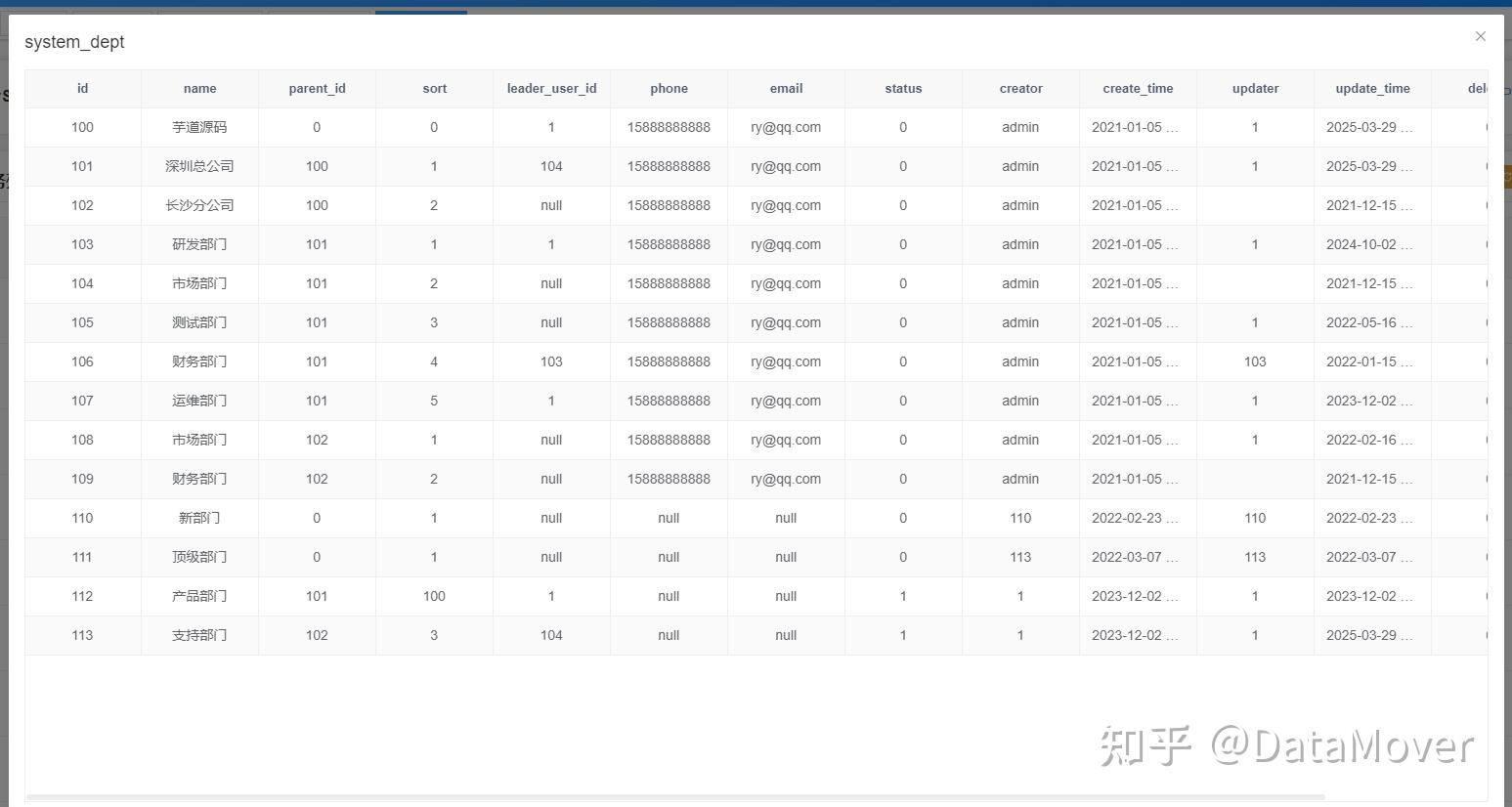Click the email column header
The width and height of the screenshot is (1512, 807).
[786, 88]
